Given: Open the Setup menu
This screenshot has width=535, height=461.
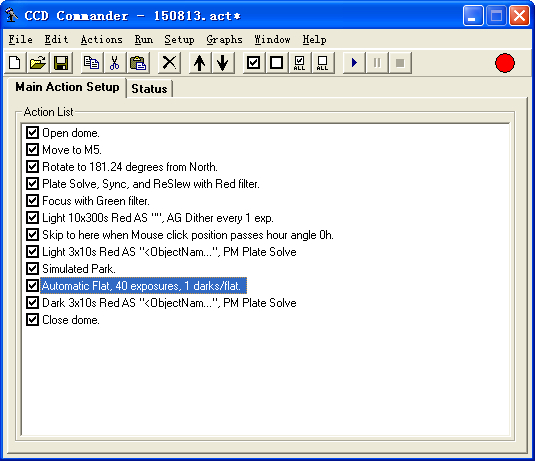Looking at the screenshot, I should [179, 40].
